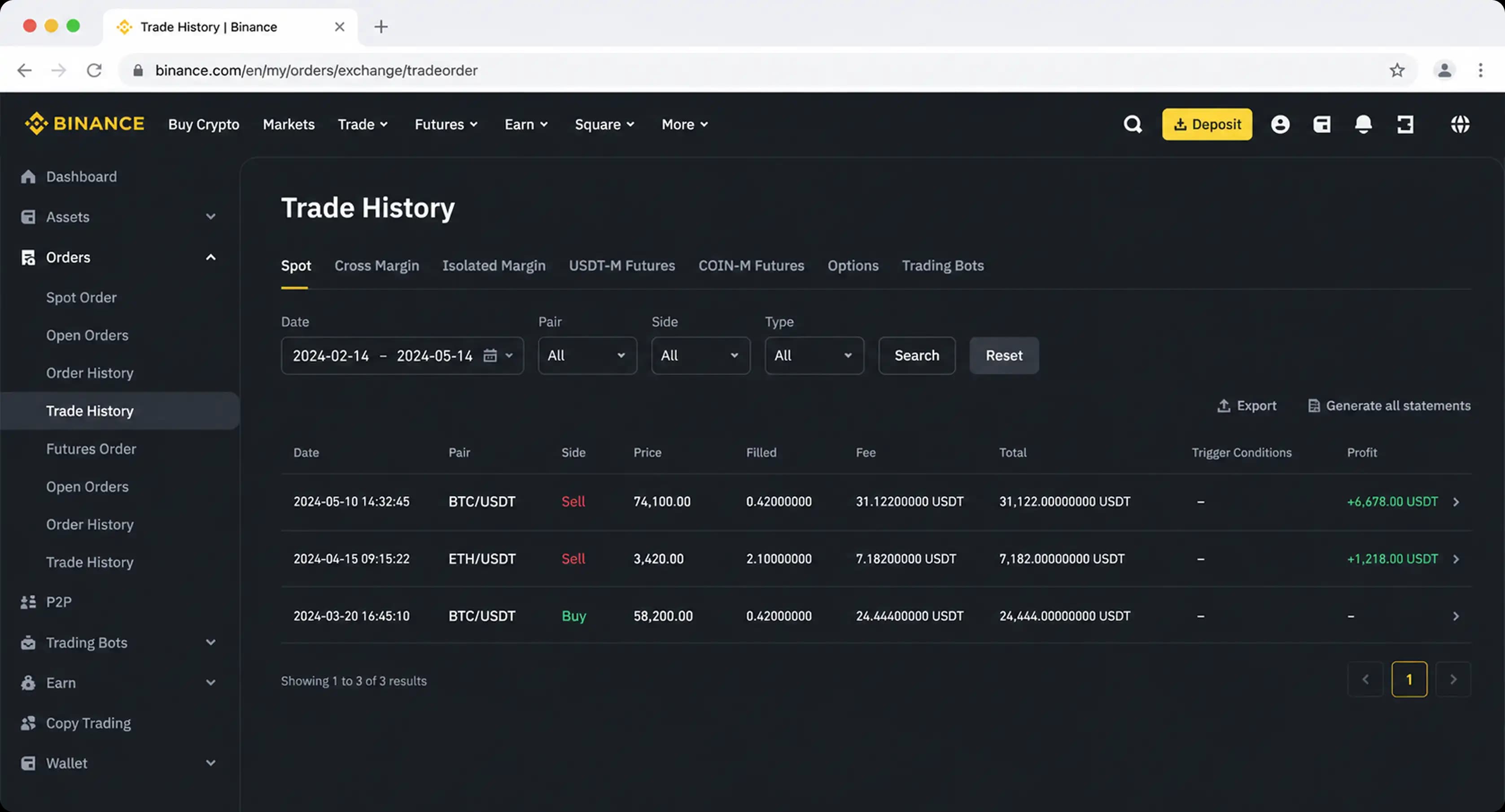Open the Square dropdown in the top navigation
Screen dimensions: 1505x812
coord(605,124)
